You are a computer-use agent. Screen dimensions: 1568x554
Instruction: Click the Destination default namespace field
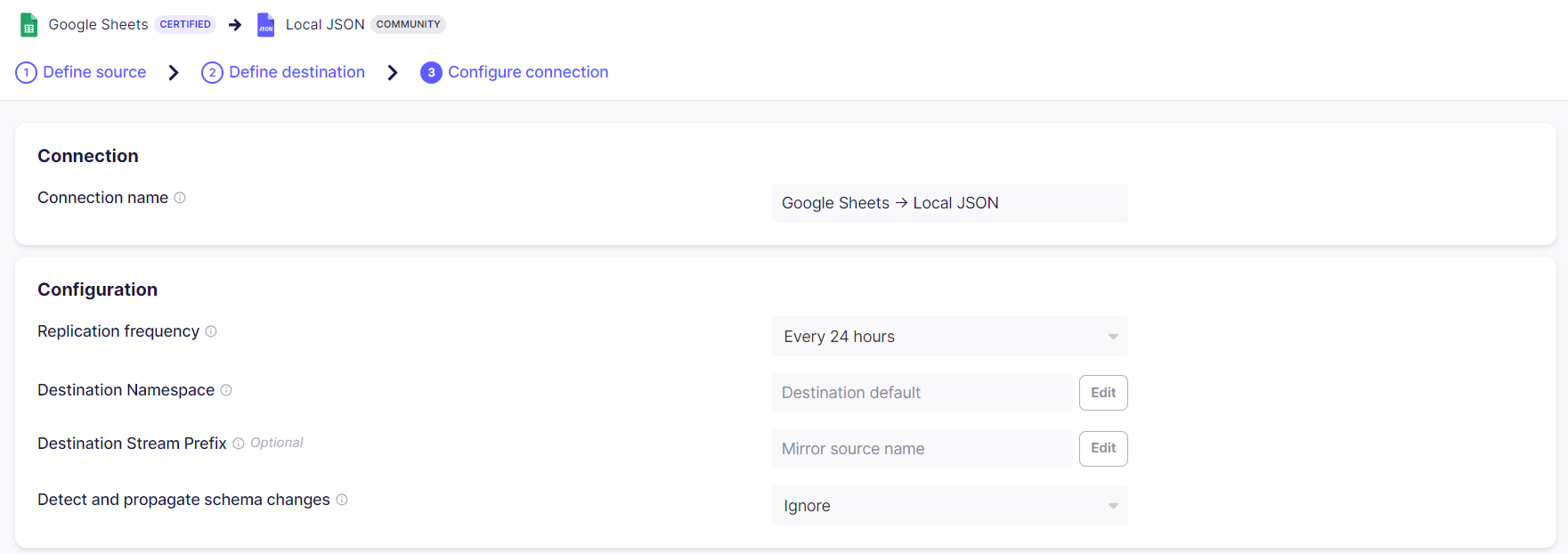click(x=922, y=393)
